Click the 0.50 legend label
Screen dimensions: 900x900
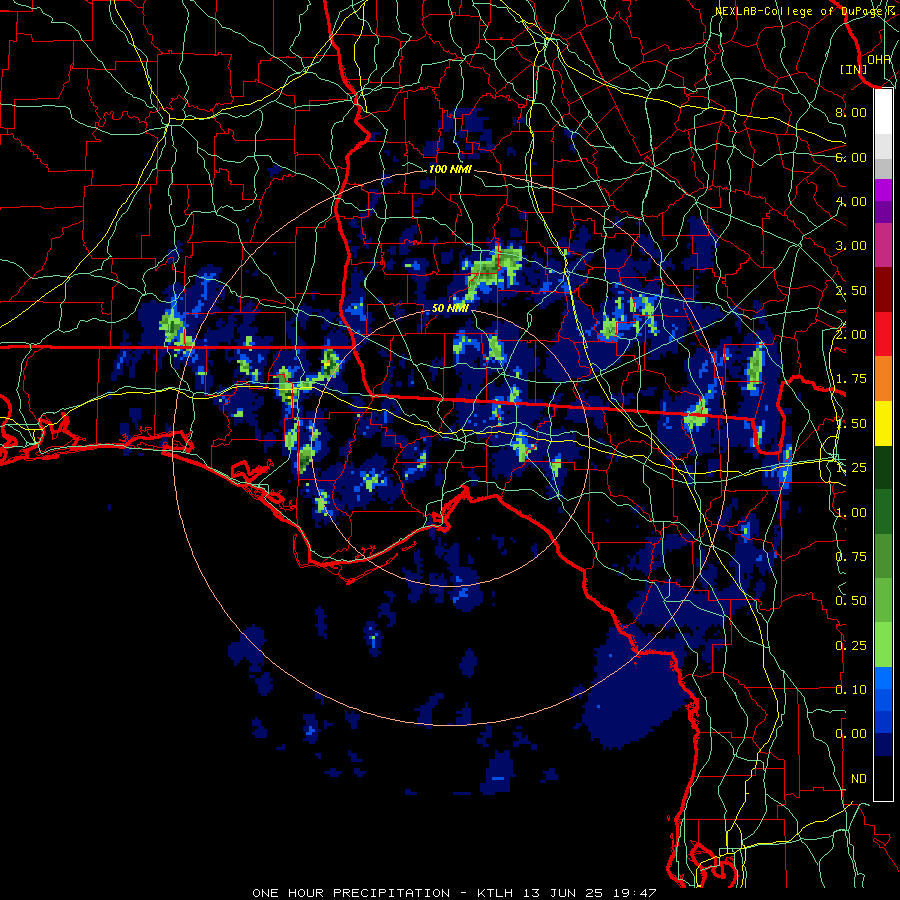pos(851,601)
